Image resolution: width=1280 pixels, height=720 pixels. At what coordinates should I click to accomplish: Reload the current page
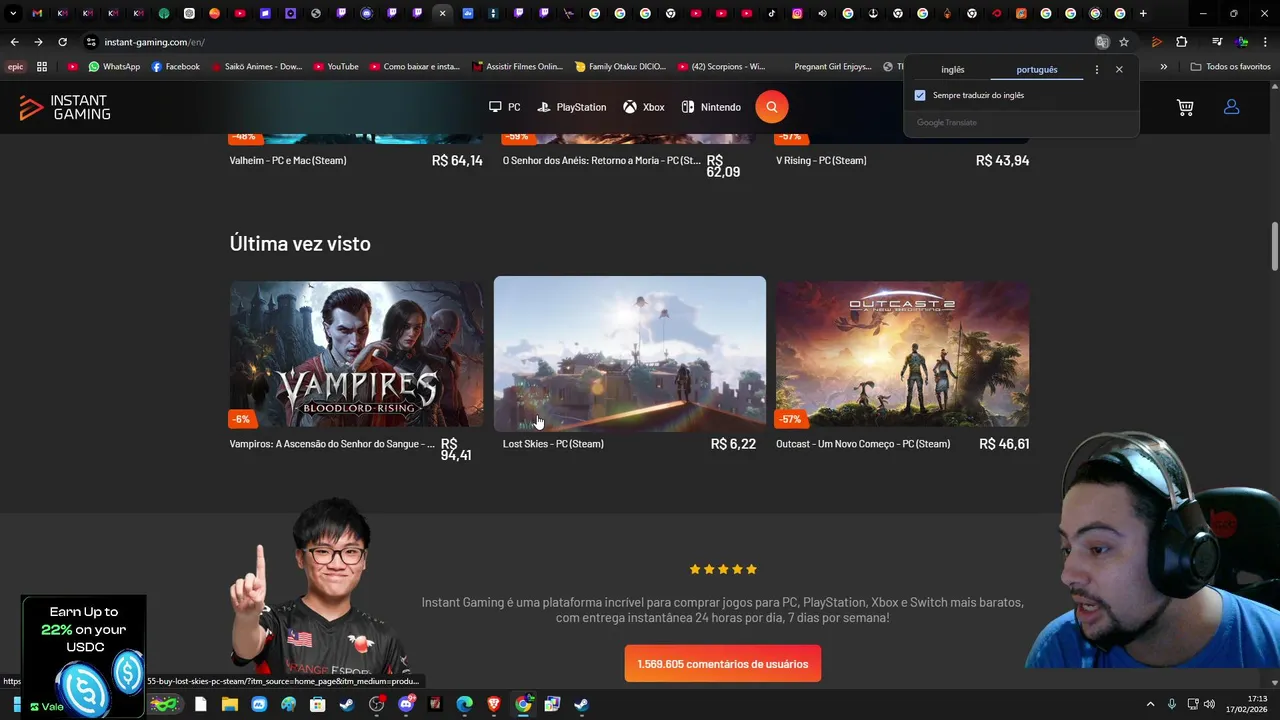click(x=62, y=42)
